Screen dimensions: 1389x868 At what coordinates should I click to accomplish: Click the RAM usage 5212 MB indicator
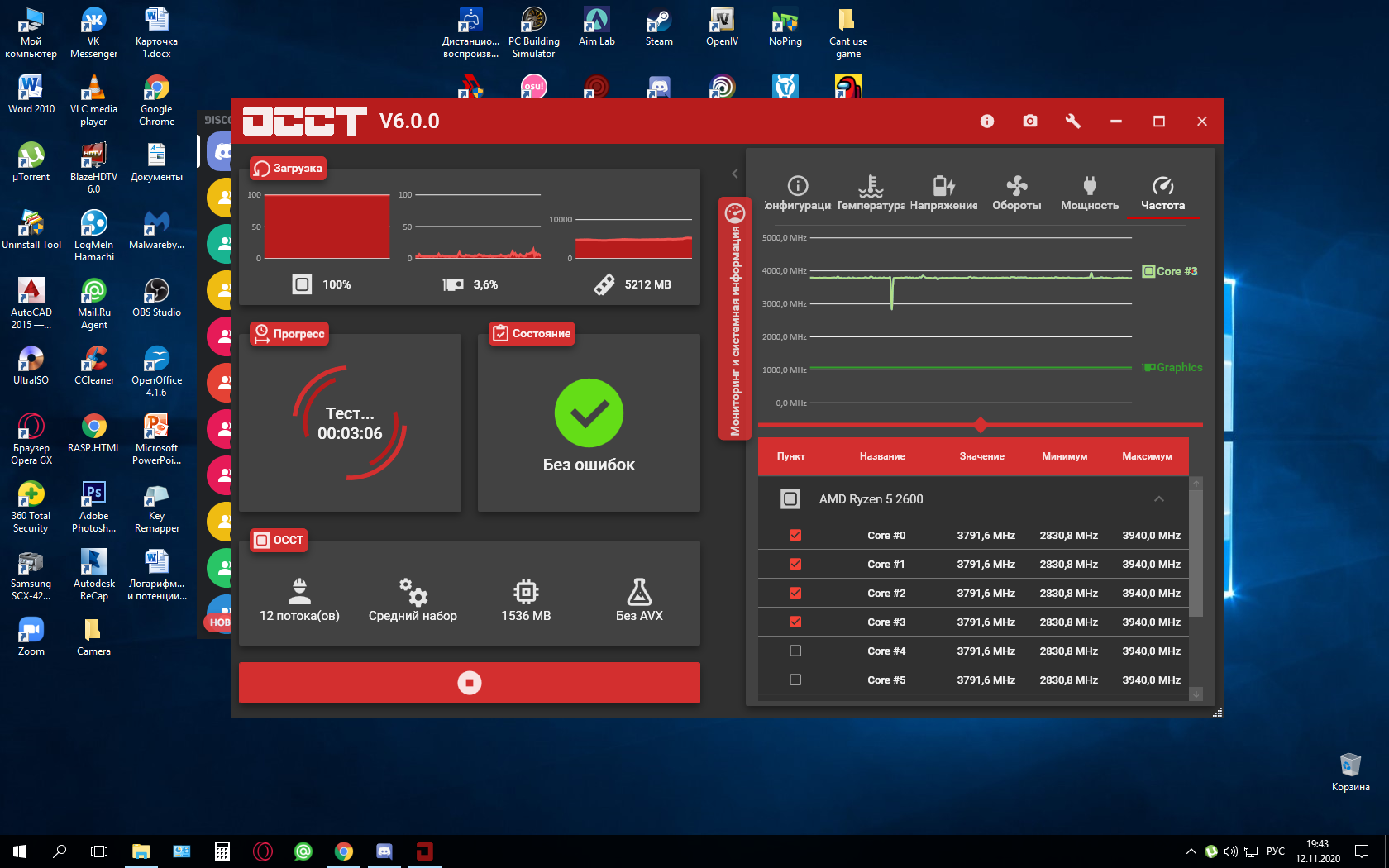[632, 284]
